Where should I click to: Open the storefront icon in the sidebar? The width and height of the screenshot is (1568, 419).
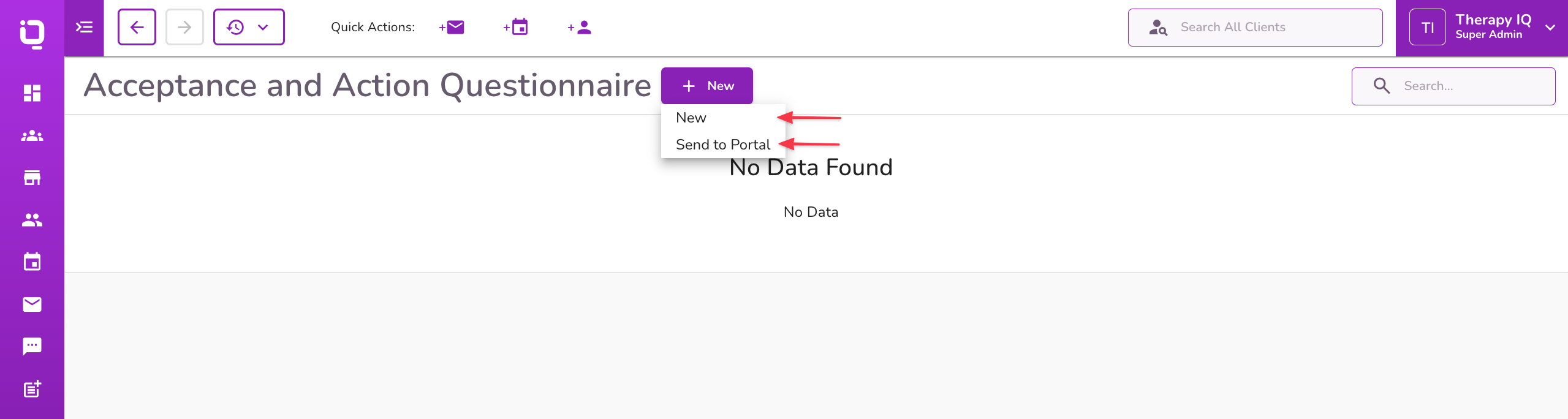[32, 178]
